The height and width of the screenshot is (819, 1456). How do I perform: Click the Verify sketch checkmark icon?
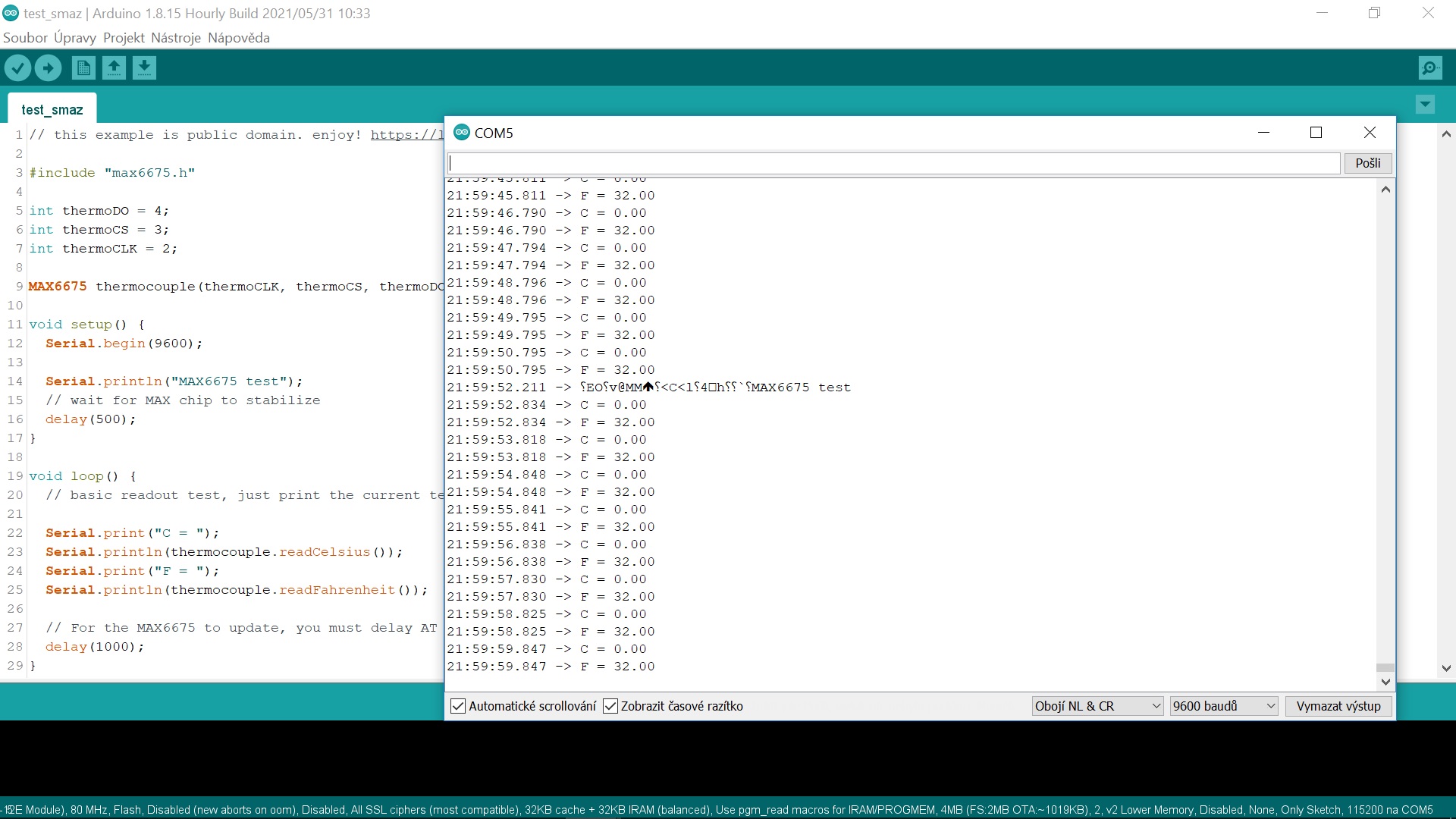(17, 68)
